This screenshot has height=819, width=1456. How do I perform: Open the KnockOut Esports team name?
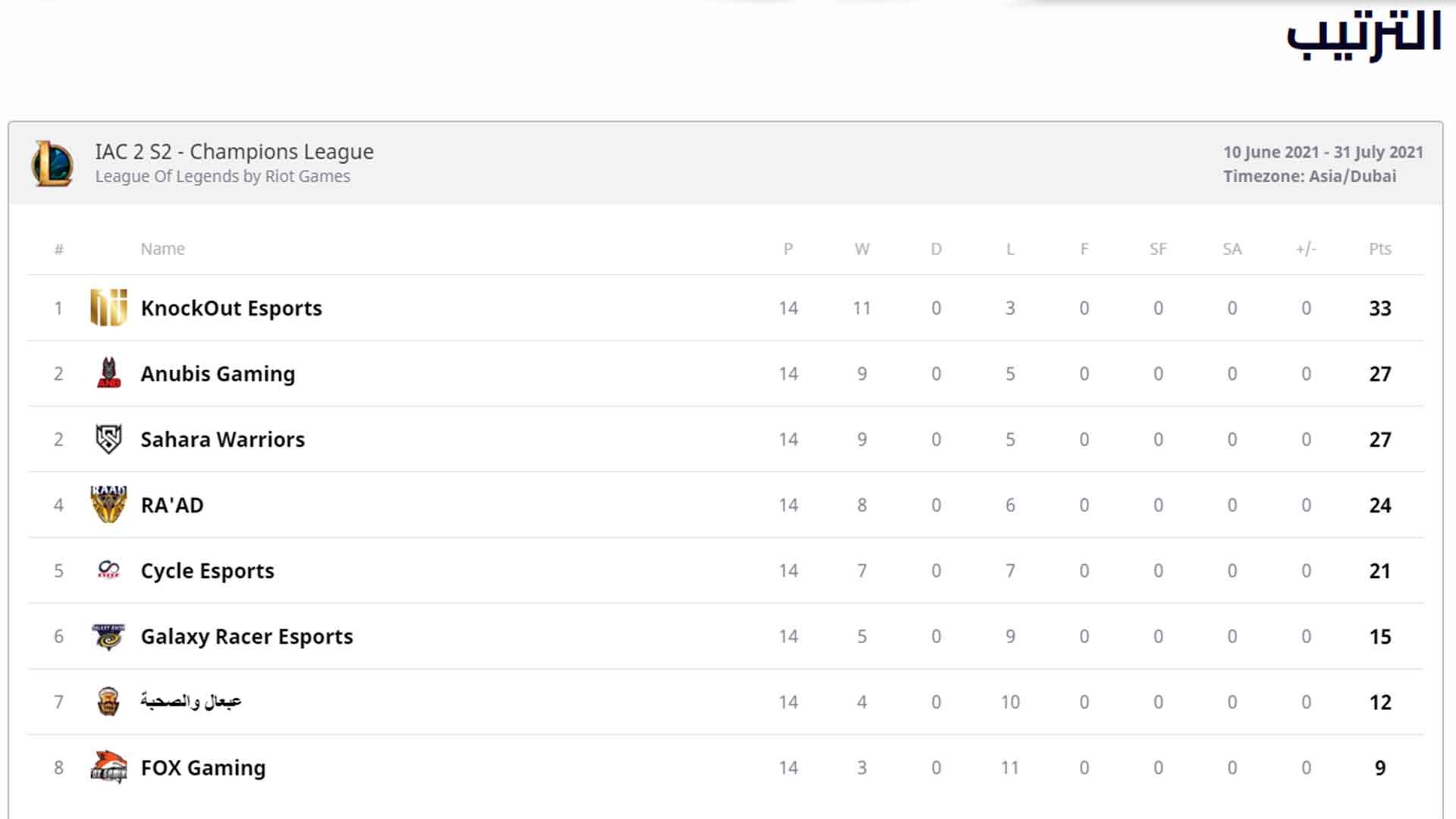coord(231,308)
